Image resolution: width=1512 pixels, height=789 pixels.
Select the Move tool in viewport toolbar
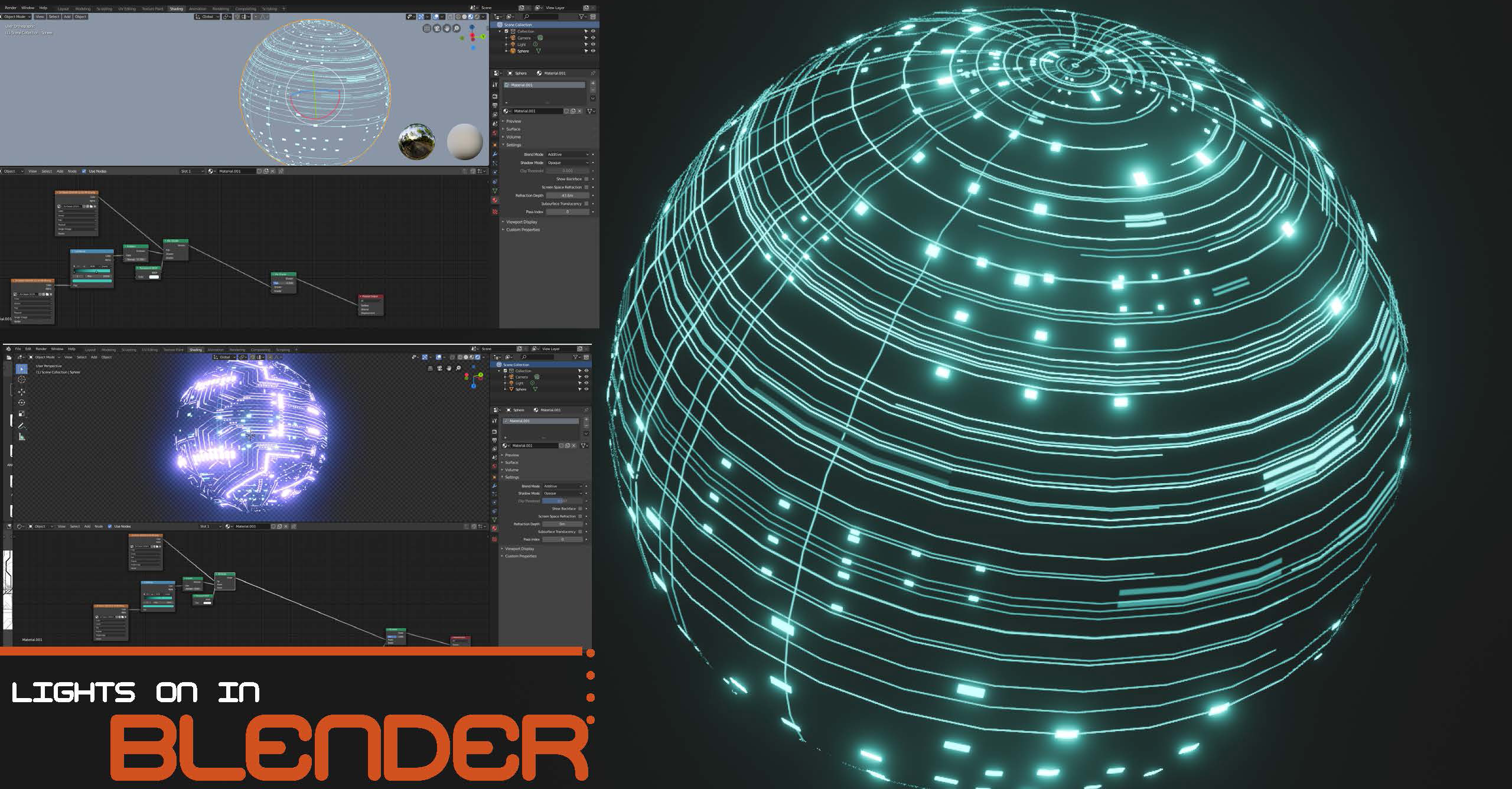(22, 391)
